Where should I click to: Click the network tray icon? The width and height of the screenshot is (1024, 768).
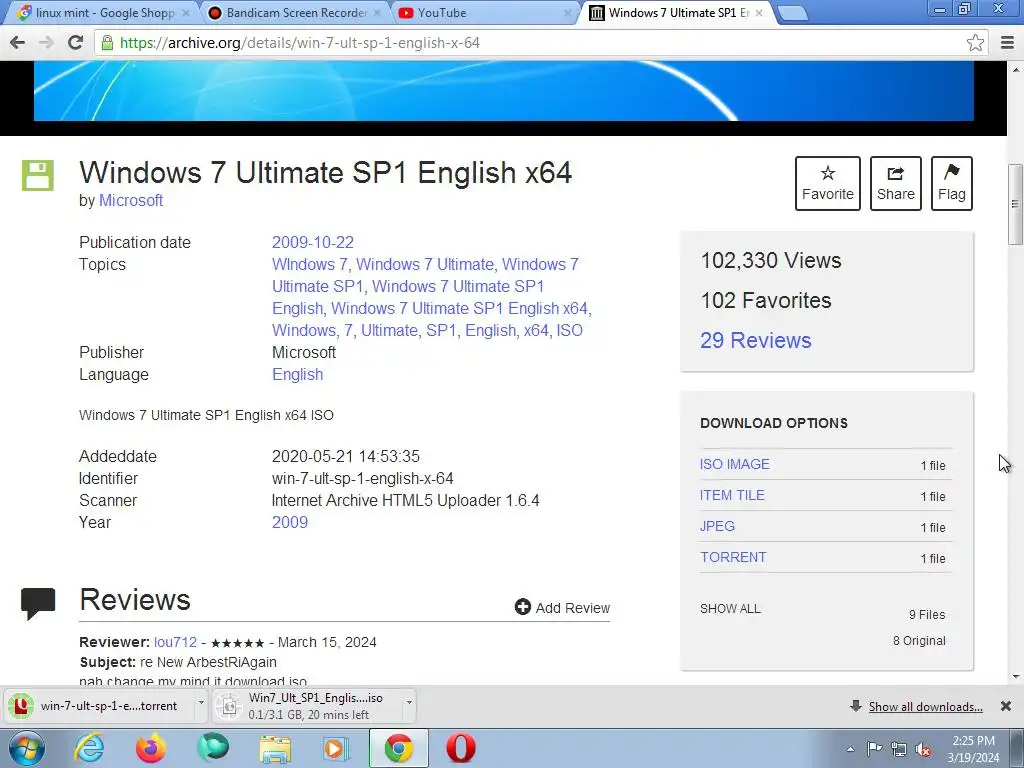pos(899,749)
